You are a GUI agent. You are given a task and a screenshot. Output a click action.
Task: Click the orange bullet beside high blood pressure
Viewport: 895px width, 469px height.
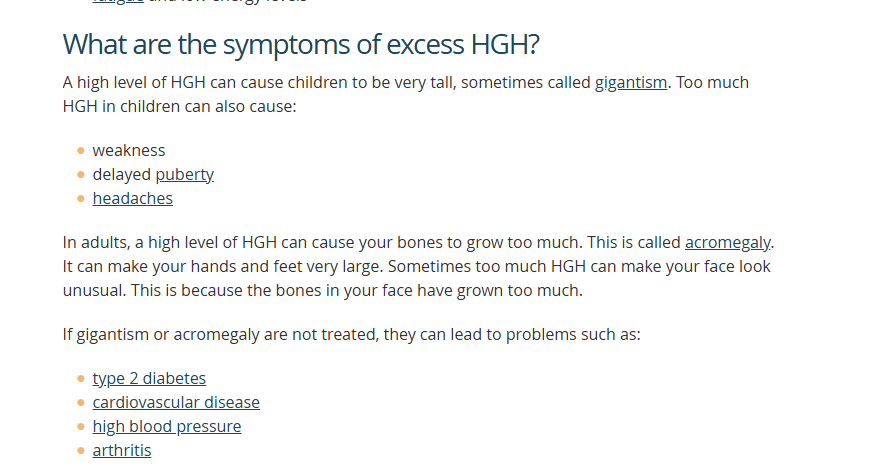point(80,426)
